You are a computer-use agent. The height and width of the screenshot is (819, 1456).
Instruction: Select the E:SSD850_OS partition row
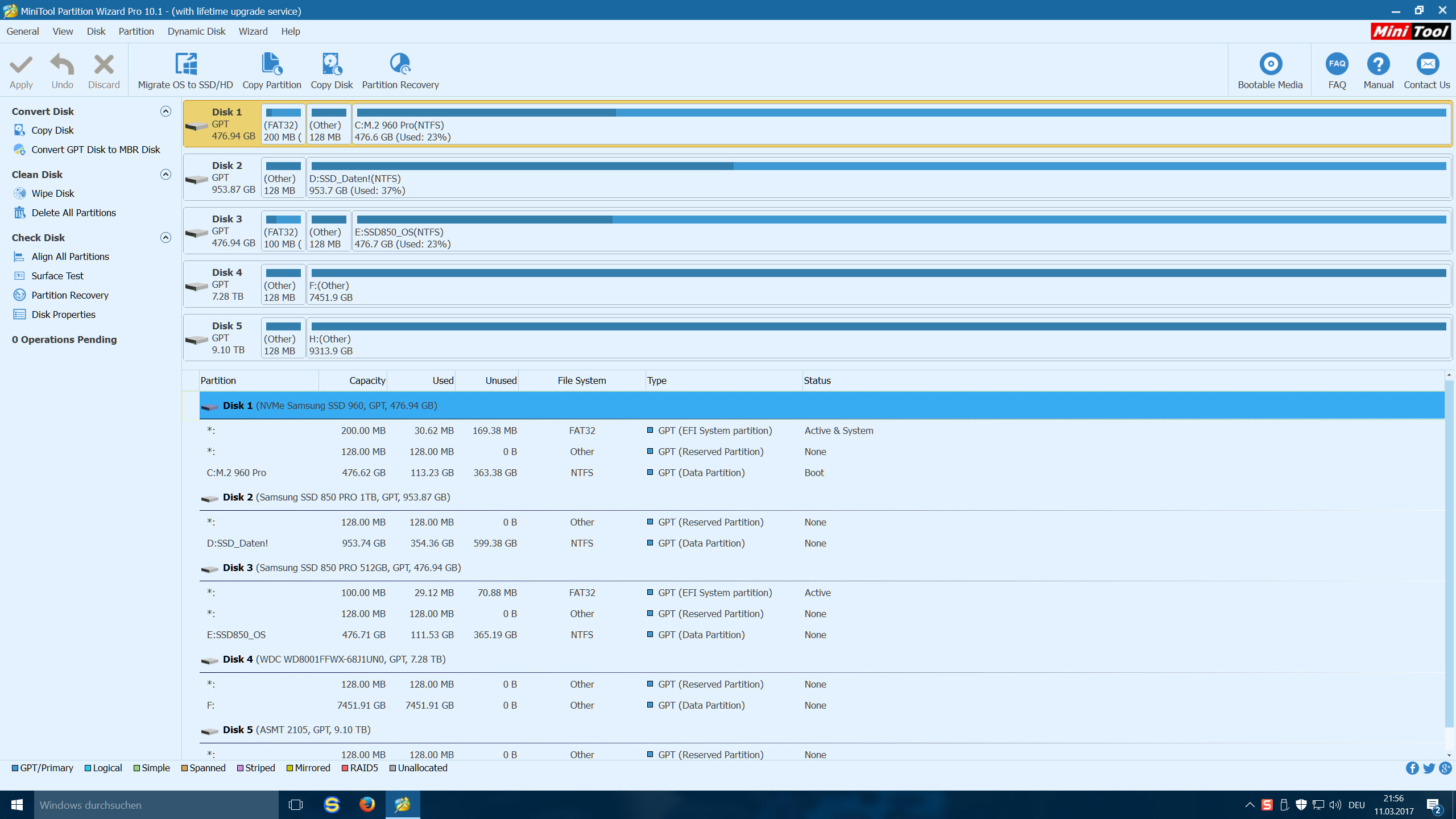click(x=235, y=635)
